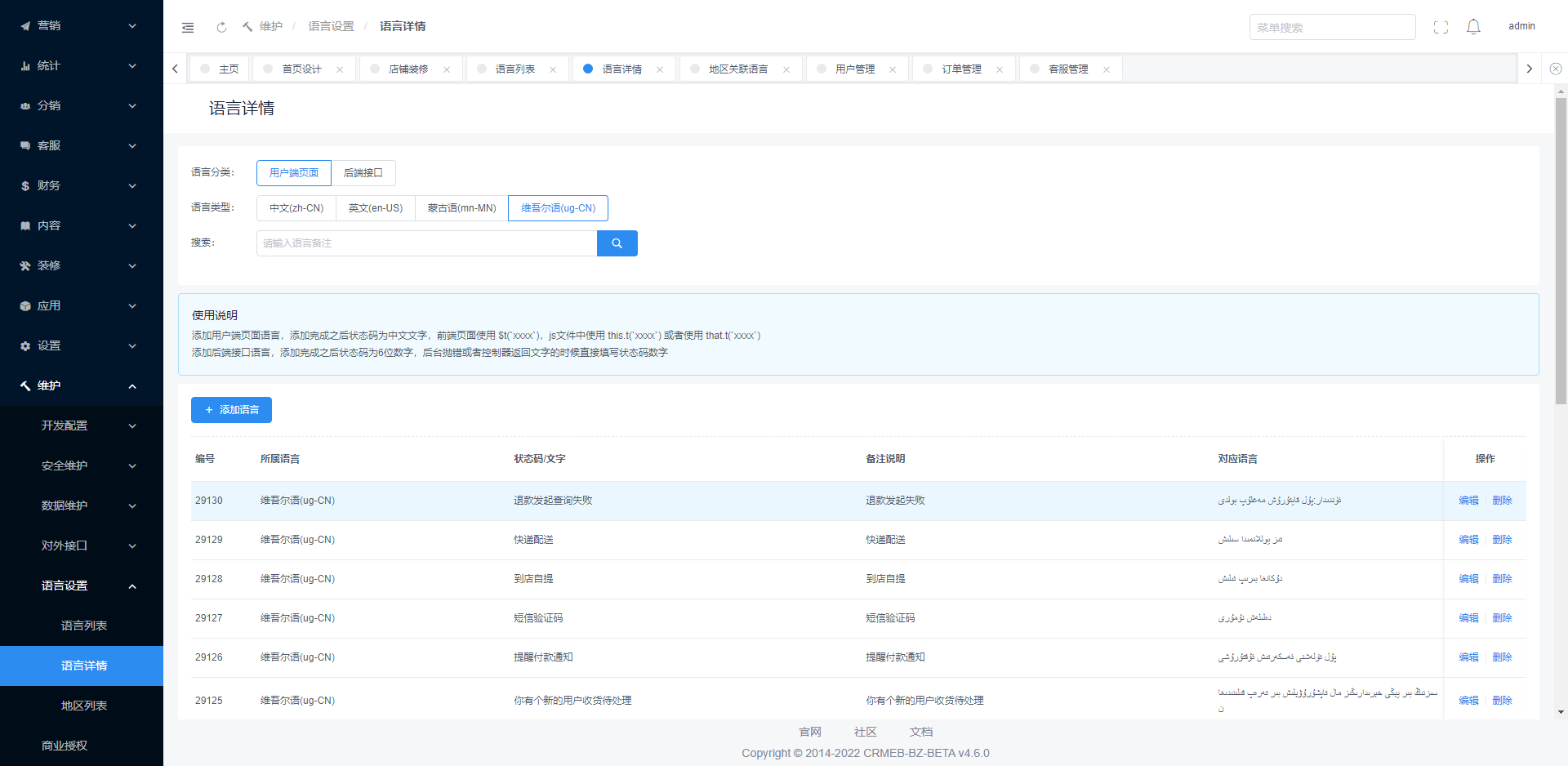Select 后端接口 language category
The image size is (1568, 766).
click(363, 173)
